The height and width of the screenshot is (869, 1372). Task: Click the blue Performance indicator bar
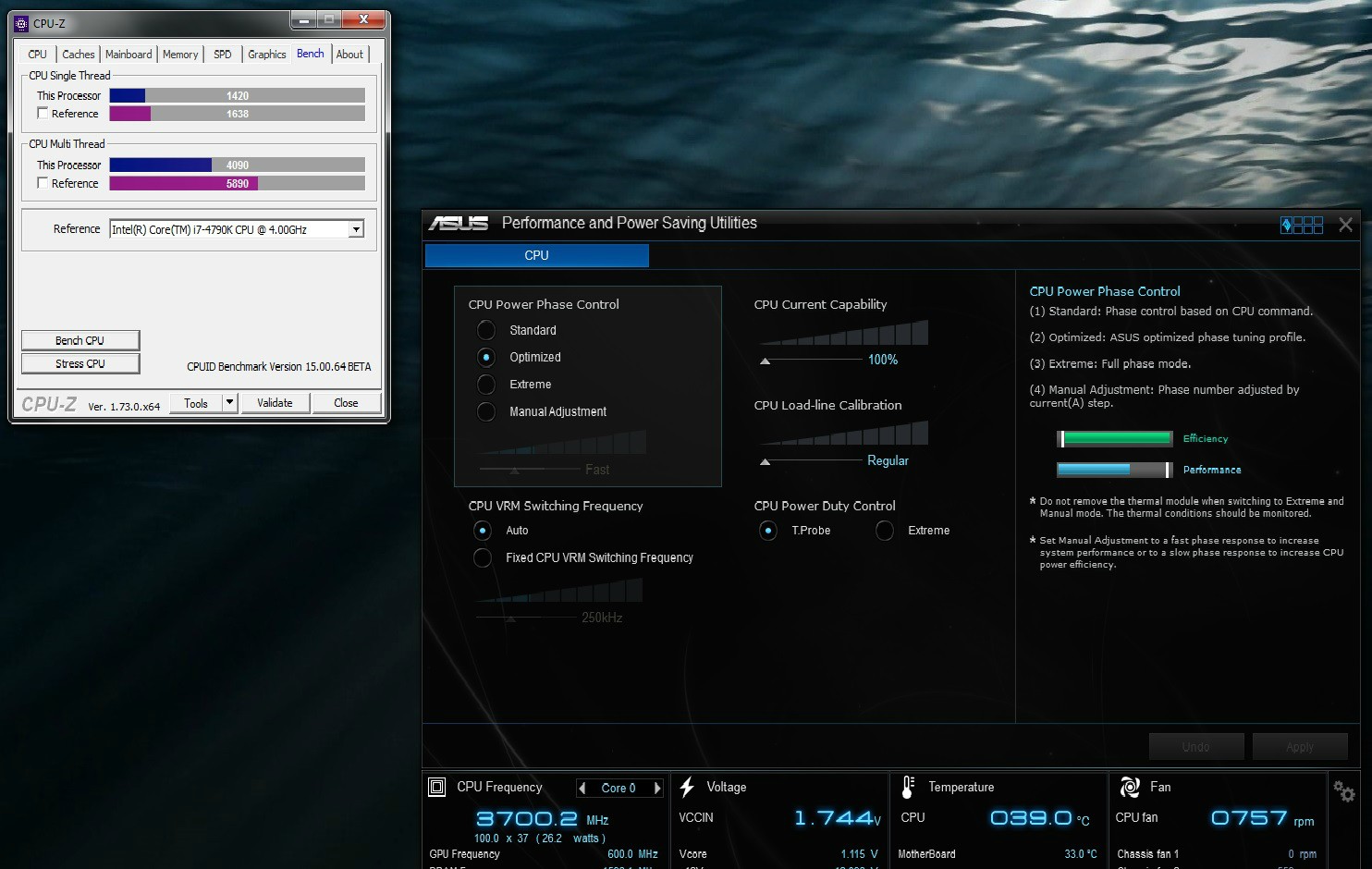1115,470
